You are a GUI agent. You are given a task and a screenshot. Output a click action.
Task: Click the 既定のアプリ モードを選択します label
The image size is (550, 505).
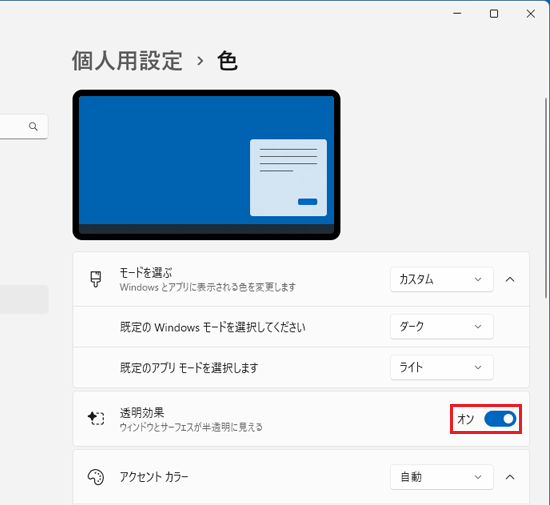coord(189,368)
